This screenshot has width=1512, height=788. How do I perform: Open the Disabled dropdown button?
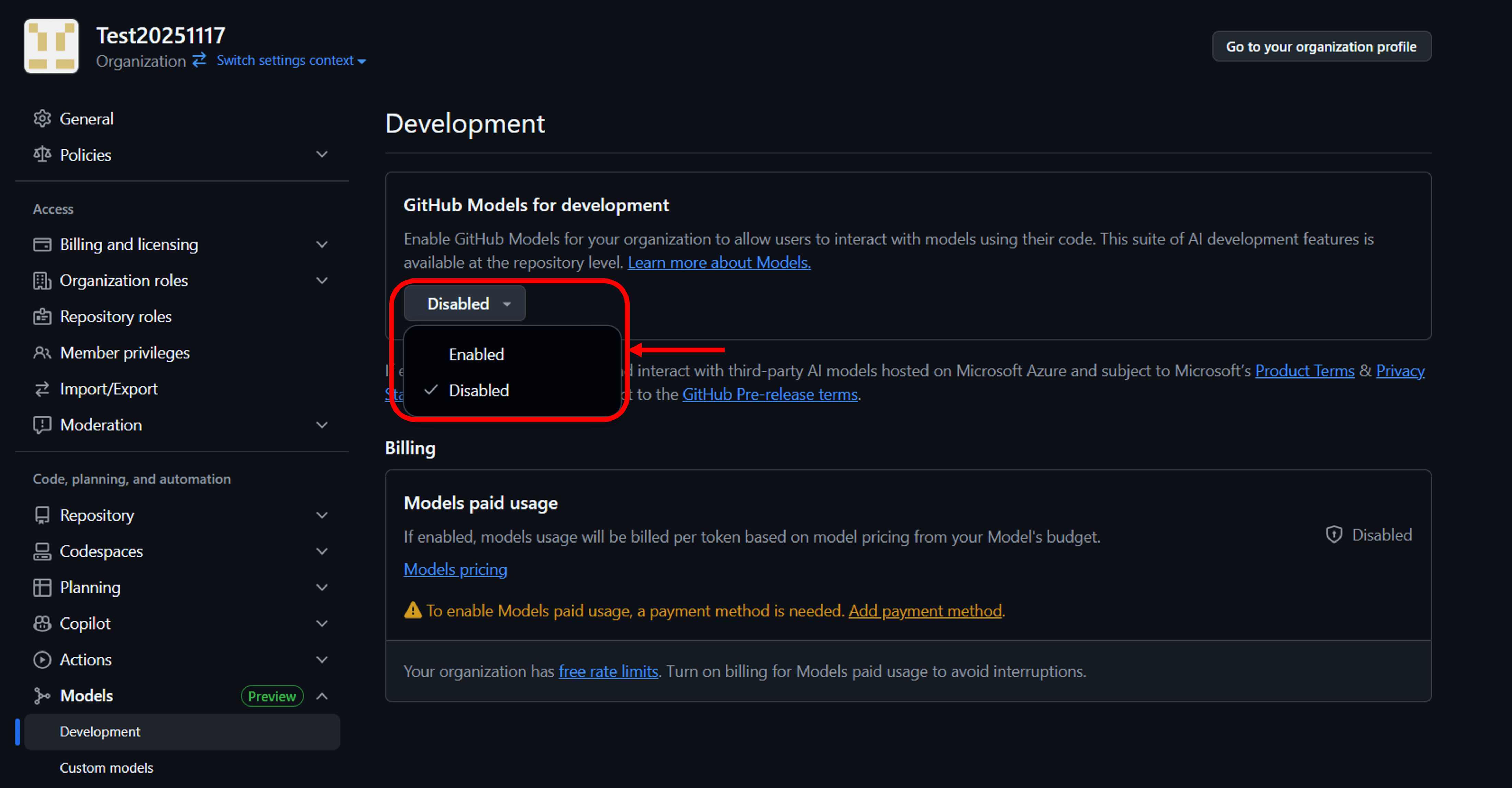[x=464, y=304]
